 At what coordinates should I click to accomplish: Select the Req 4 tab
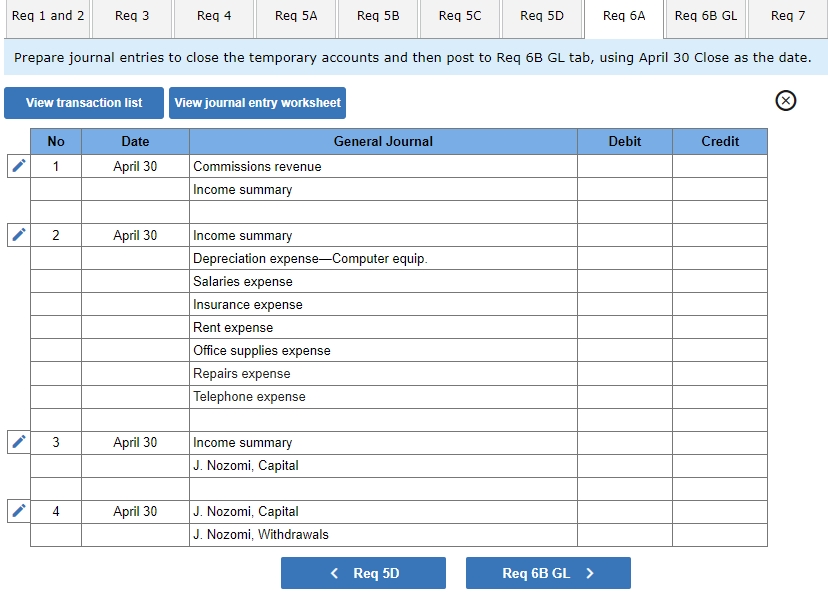pyautogui.click(x=213, y=16)
